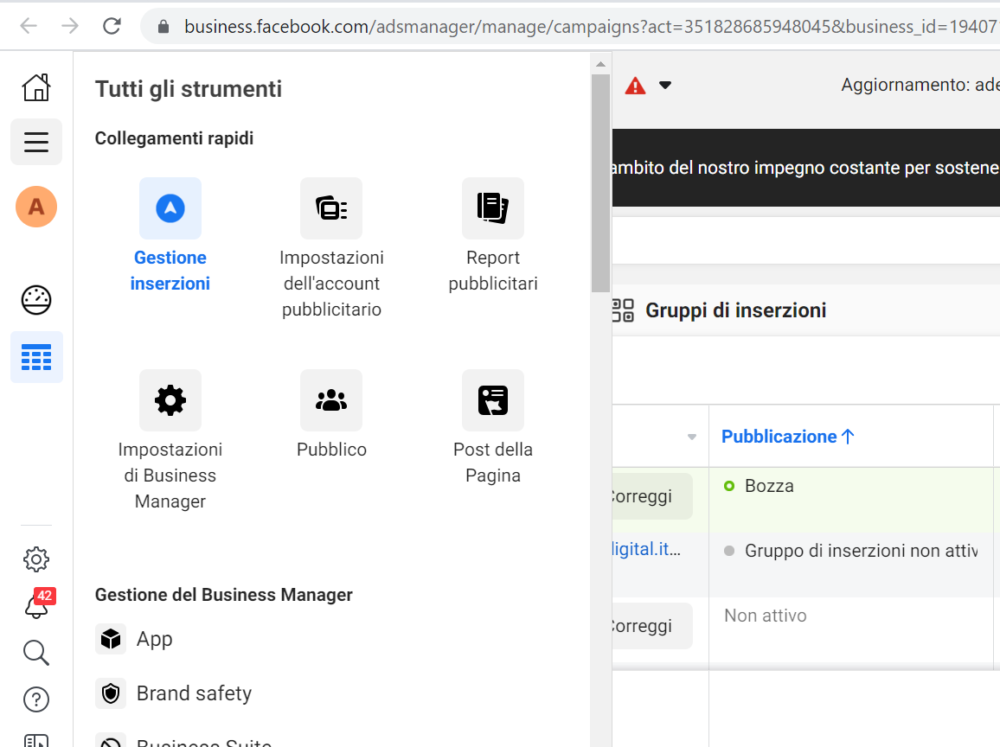The height and width of the screenshot is (747, 1000).
Task: Open the help question mark icon
Action: point(36,700)
